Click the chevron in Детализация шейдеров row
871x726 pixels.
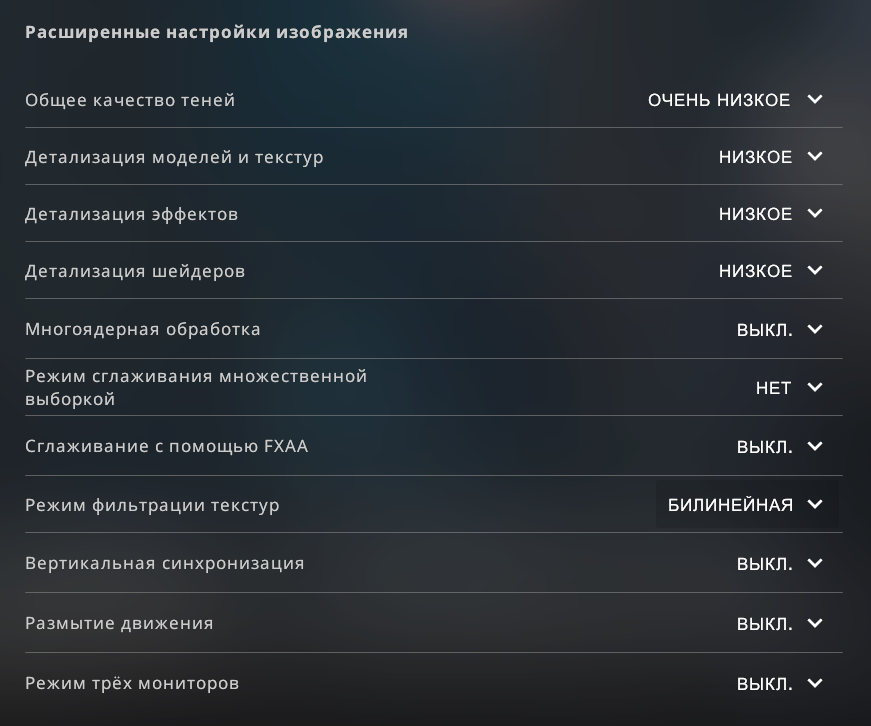[815, 271]
